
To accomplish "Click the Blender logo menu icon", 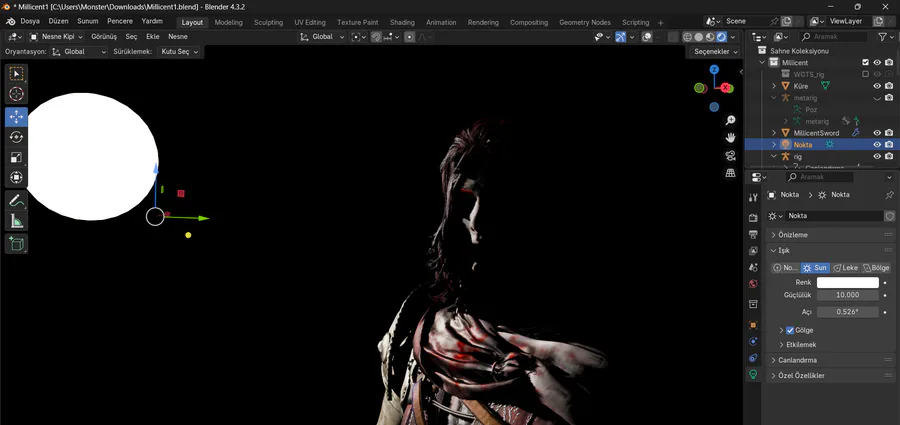I will point(10,21).
